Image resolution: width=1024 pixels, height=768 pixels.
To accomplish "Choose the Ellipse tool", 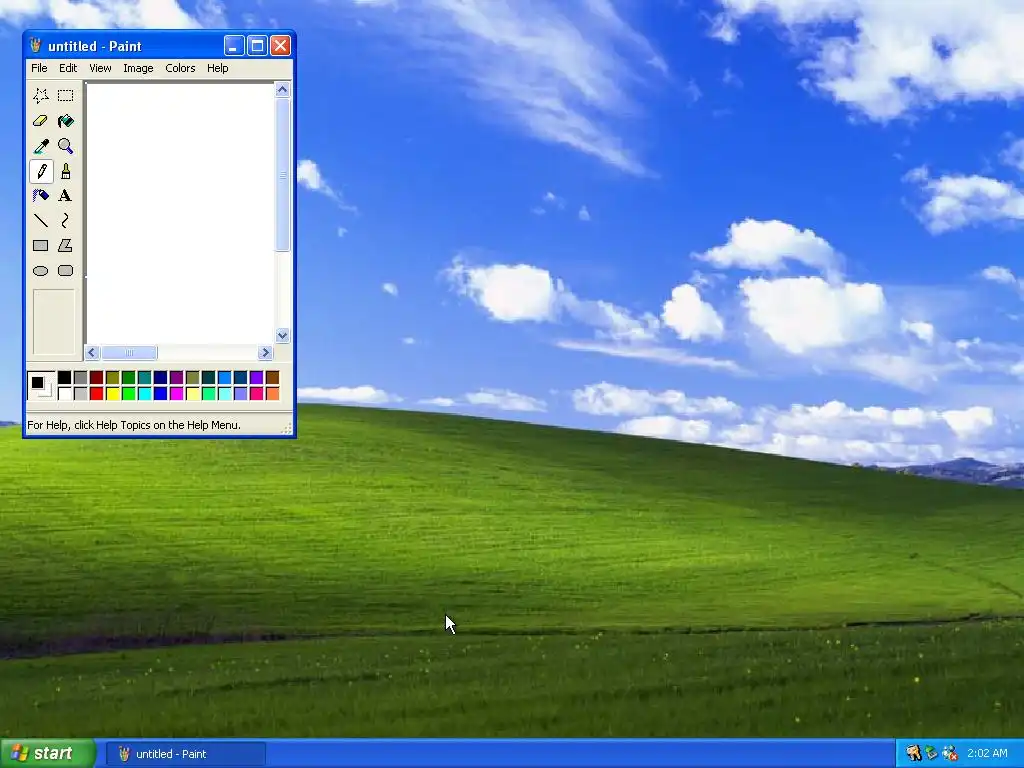I will (40, 270).
